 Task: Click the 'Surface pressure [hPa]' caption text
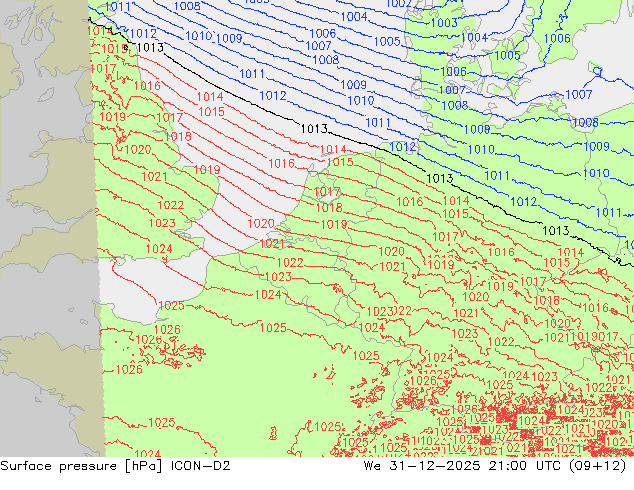click(81, 466)
